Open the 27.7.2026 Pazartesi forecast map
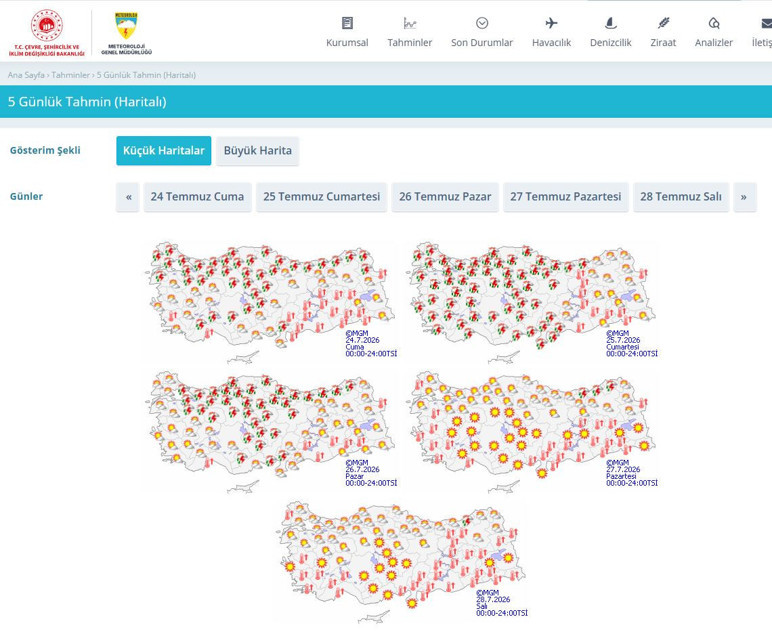Screen dimensions: 772x636 [x=534, y=431]
